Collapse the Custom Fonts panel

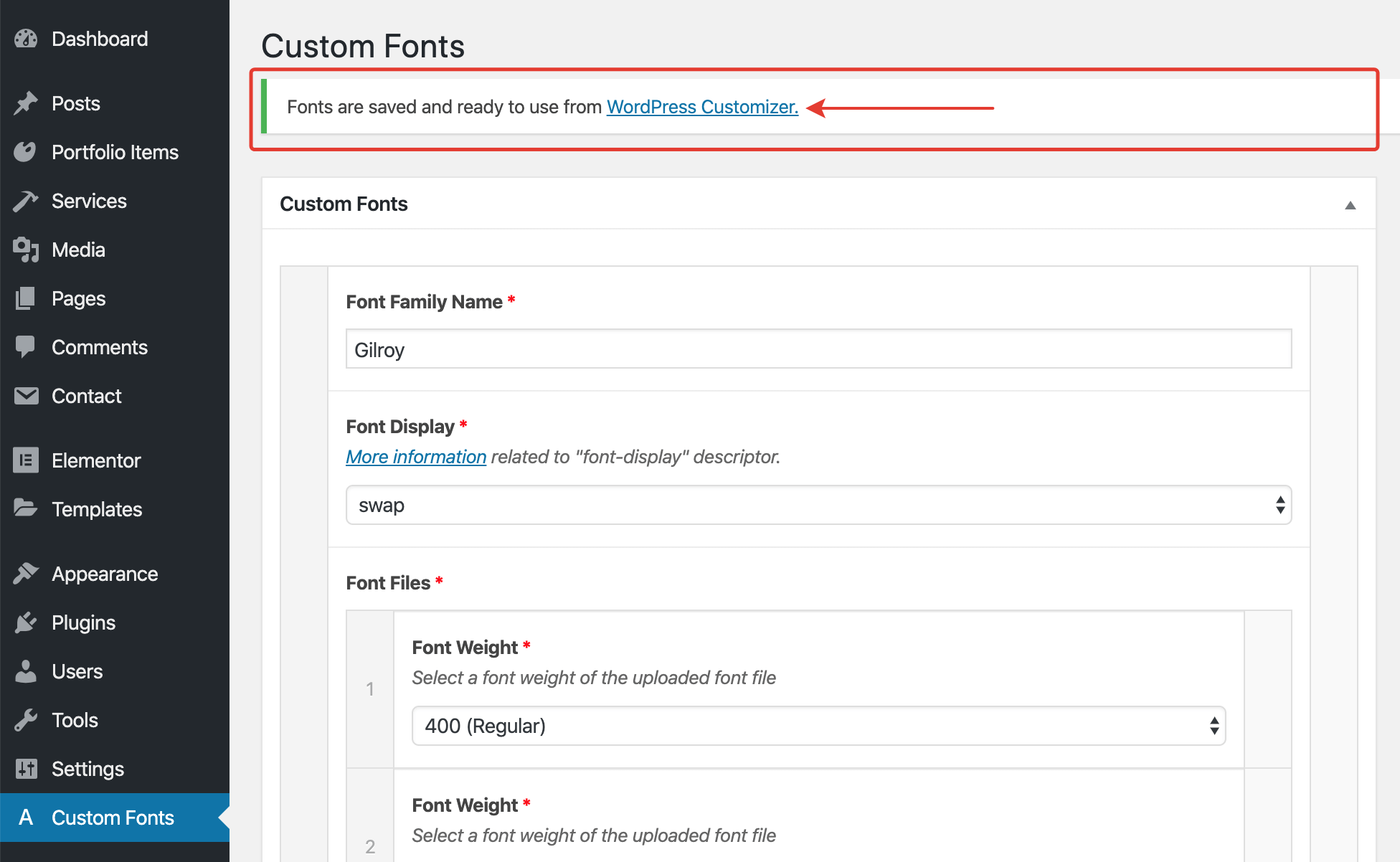[x=1350, y=205]
